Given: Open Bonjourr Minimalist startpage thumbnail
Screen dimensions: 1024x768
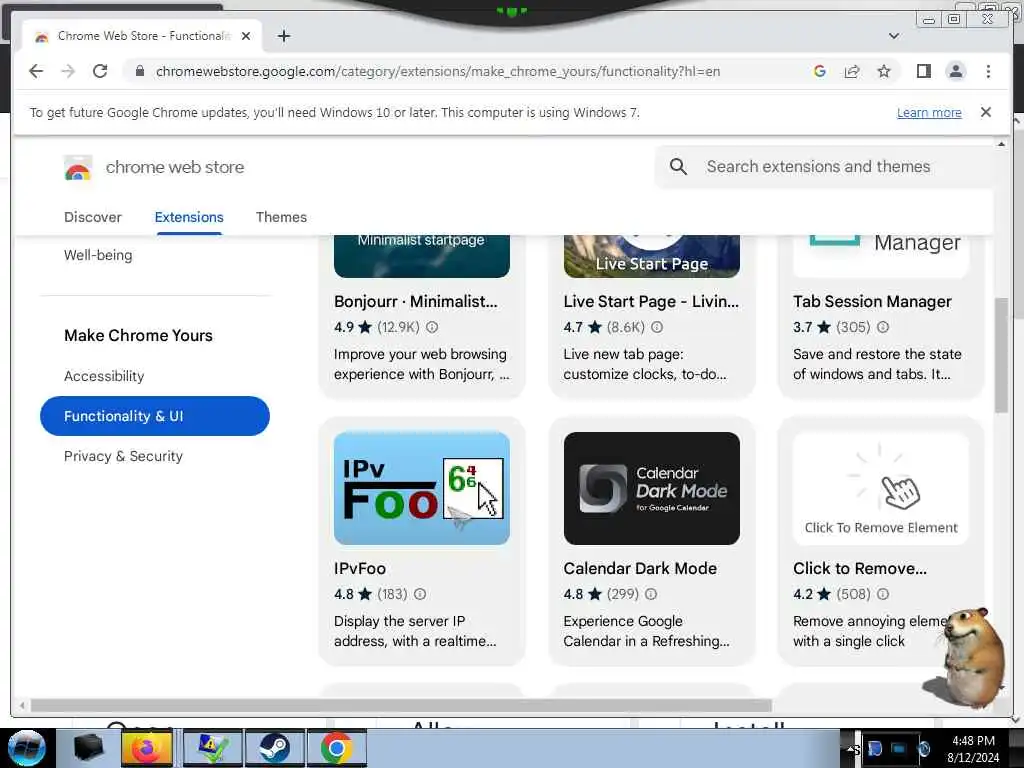Looking at the screenshot, I should (x=422, y=256).
